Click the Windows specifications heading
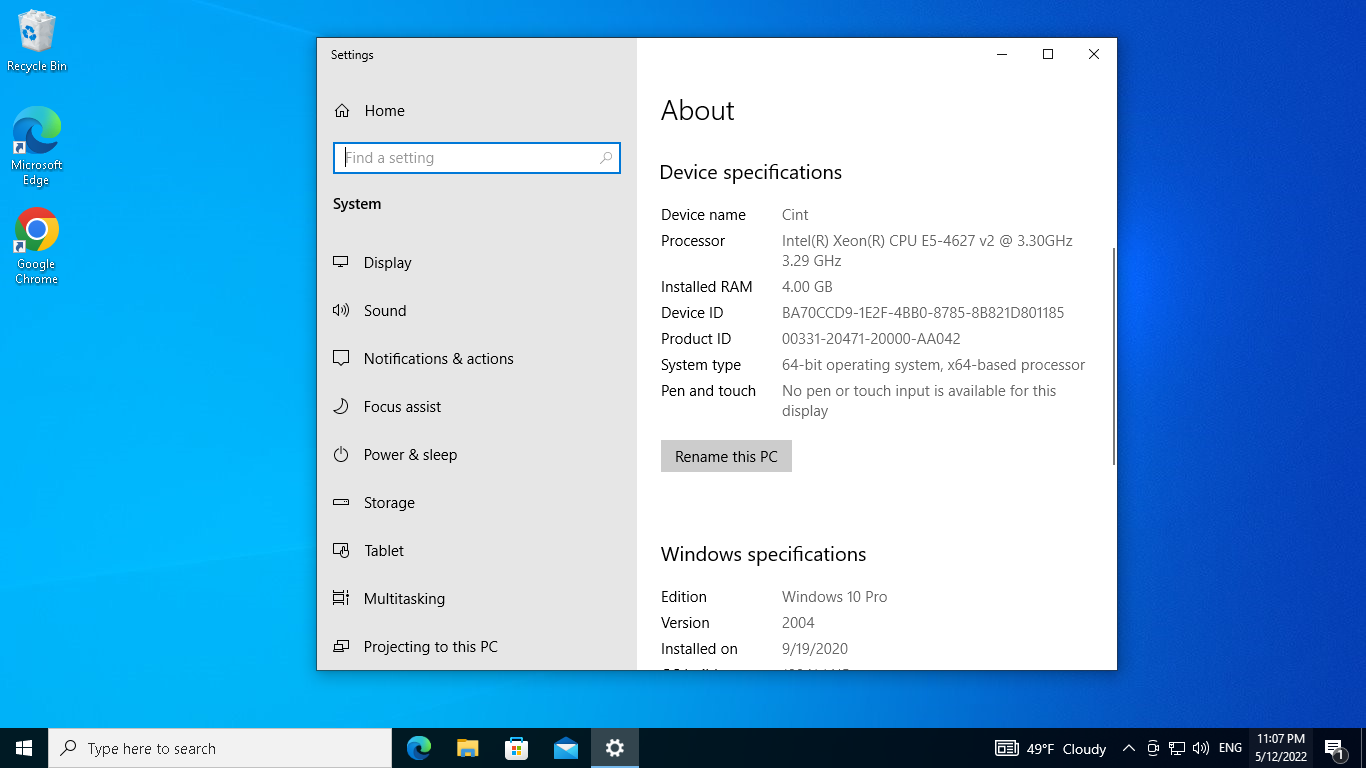This screenshot has height=768, width=1366. (x=763, y=554)
